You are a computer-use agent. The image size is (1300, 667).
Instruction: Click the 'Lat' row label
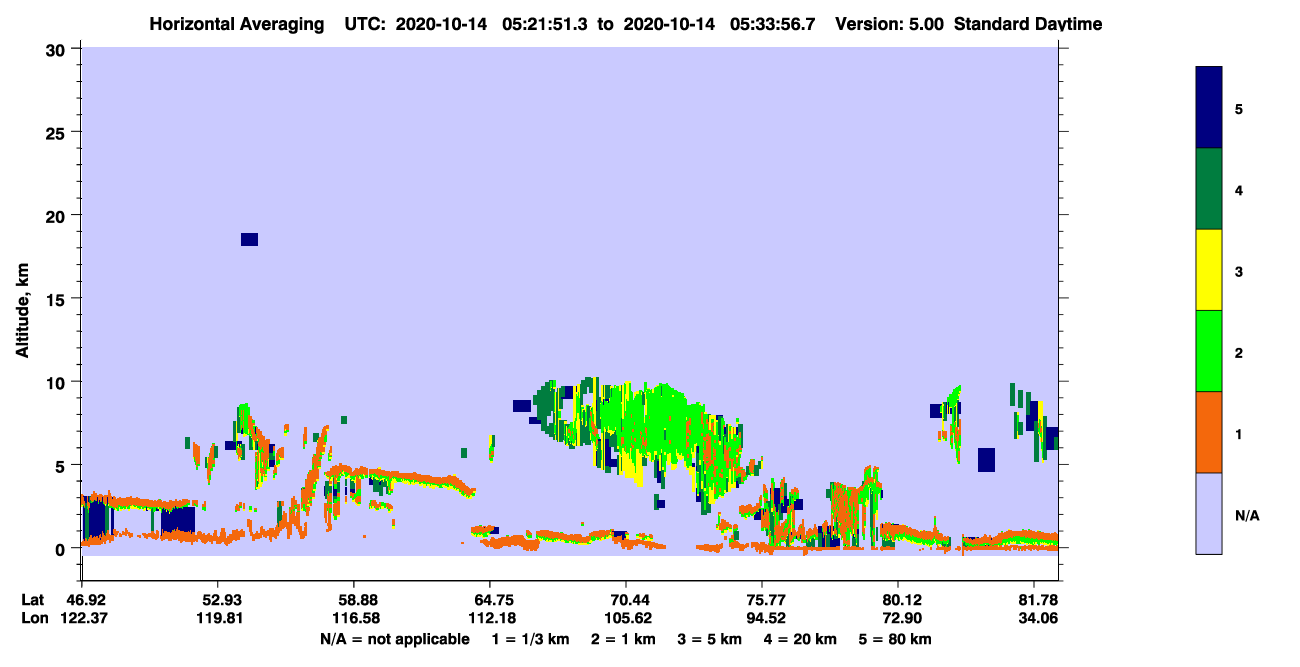click(x=32, y=600)
